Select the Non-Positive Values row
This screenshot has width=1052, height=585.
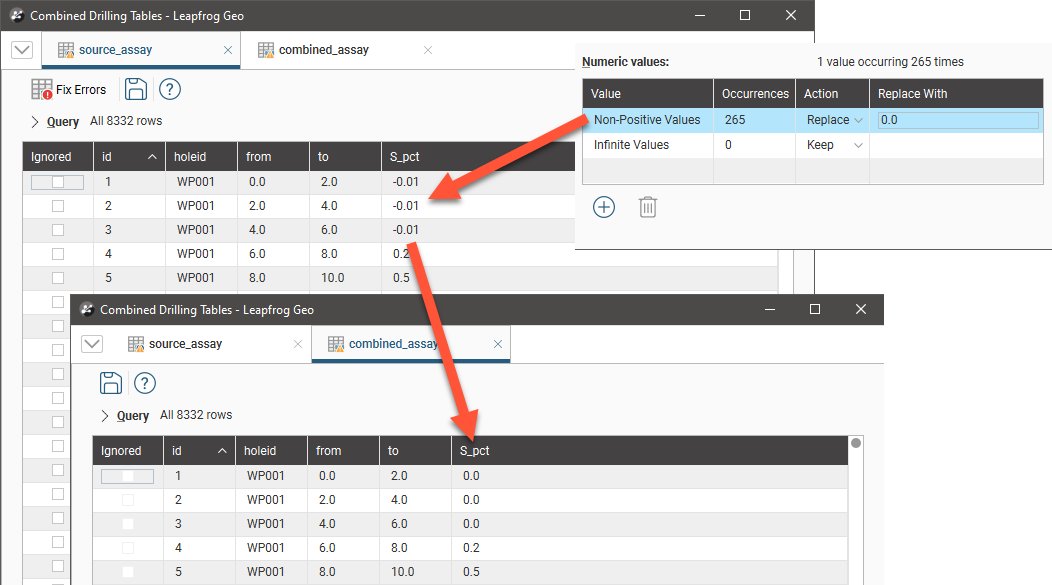coord(812,120)
